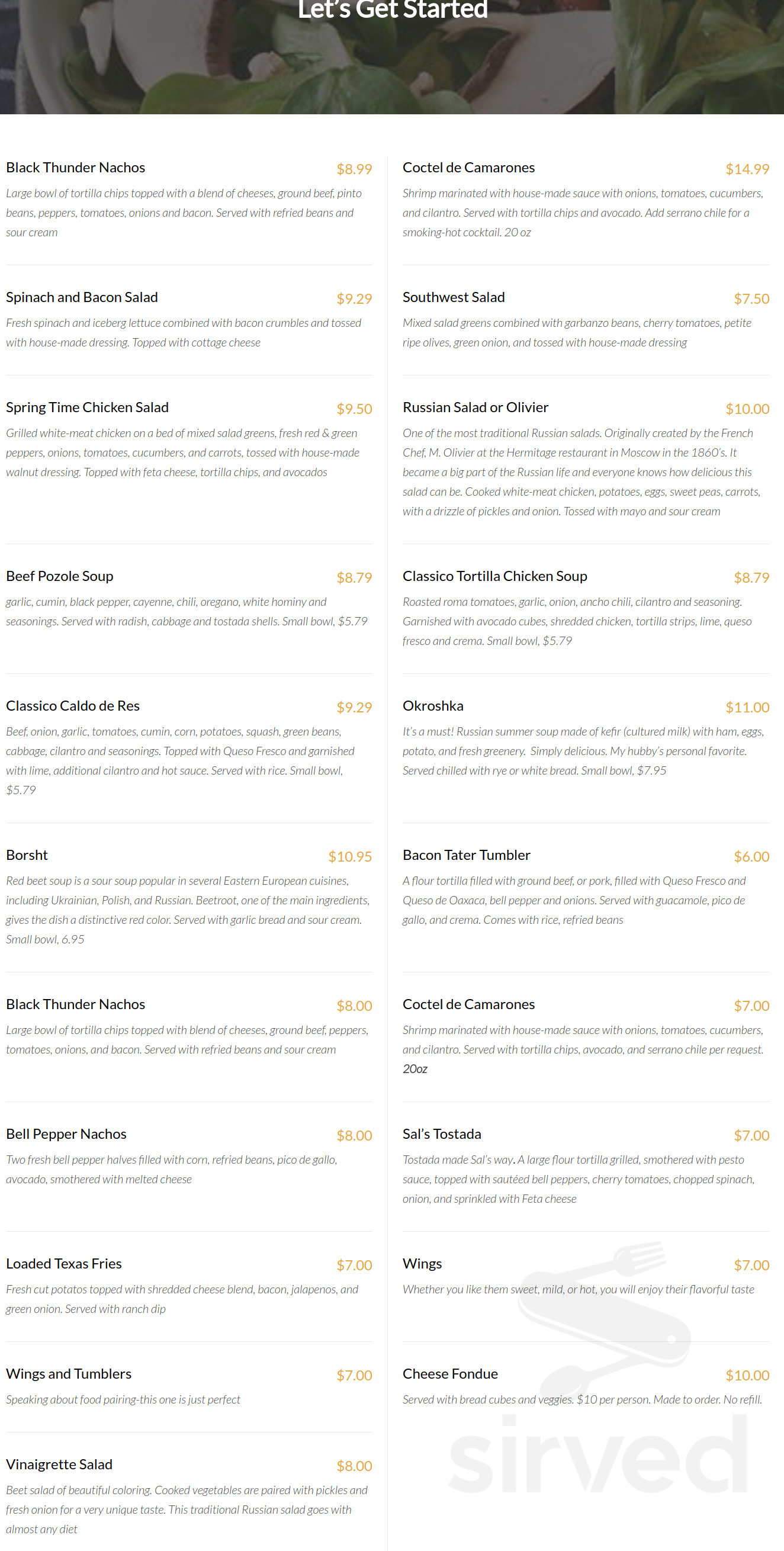
Task: Select the $14.99 Coctel de Camarones price
Action: pos(747,169)
